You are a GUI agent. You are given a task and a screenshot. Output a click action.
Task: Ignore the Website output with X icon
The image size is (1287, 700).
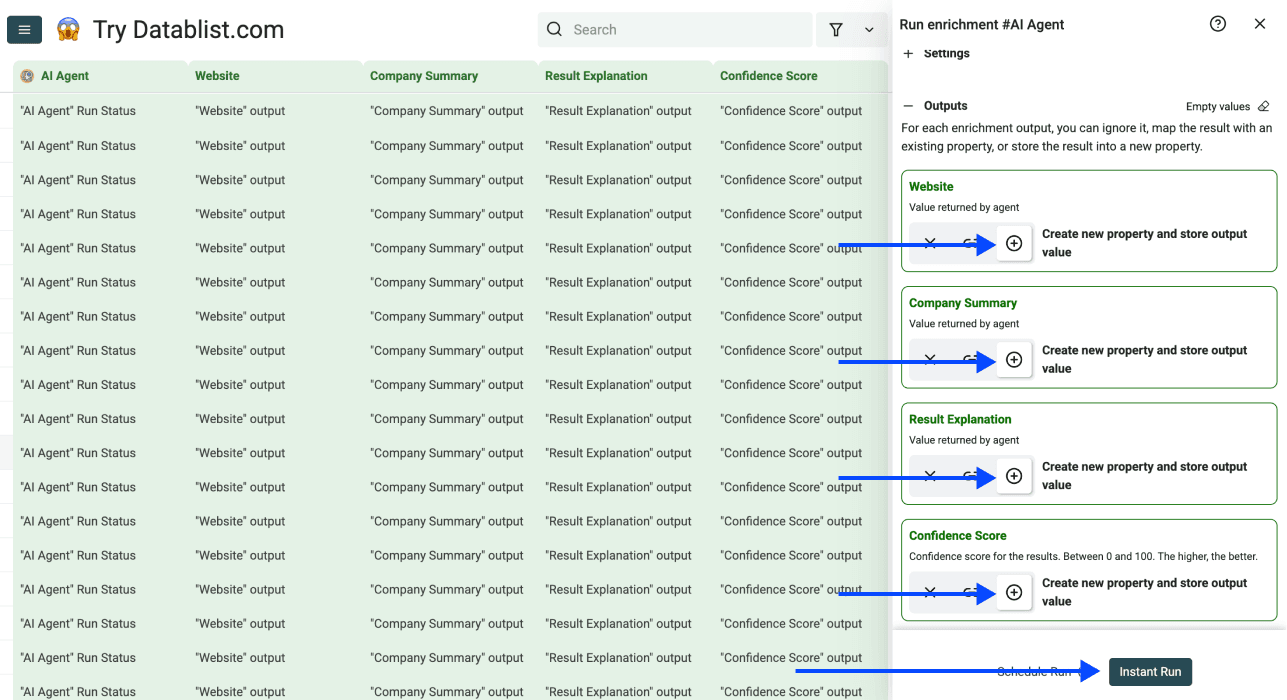click(x=928, y=242)
